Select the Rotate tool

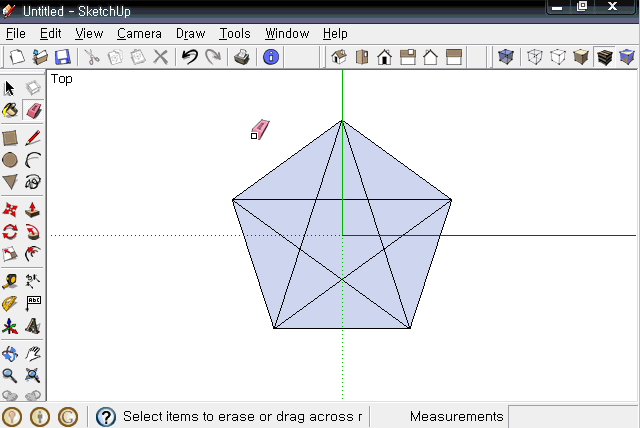10,232
